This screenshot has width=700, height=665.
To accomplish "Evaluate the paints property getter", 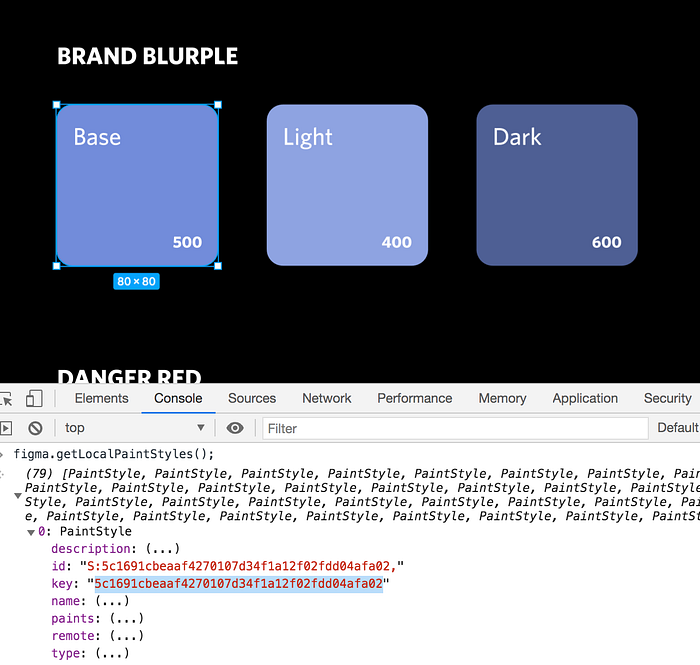I will (x=127, y=619).
